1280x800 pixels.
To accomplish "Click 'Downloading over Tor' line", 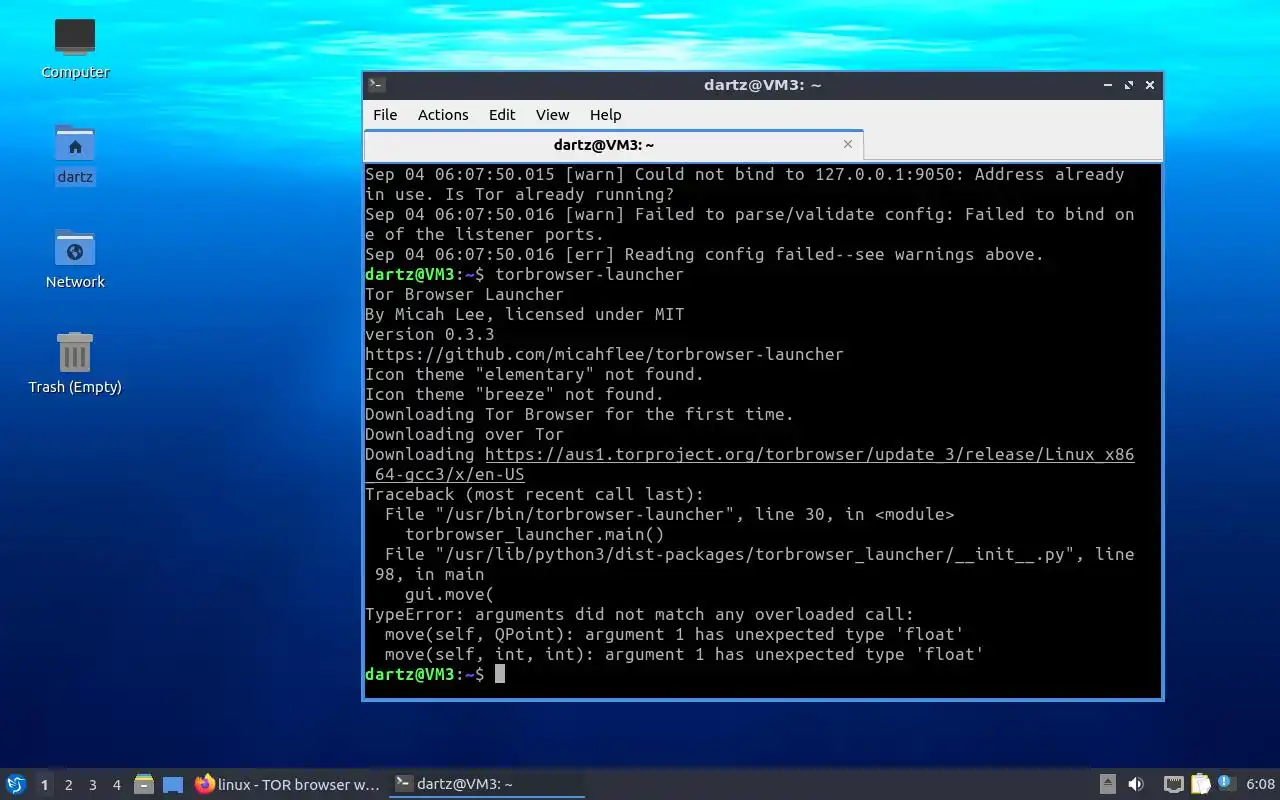I will pyautogui.click(x=464, y=434).
